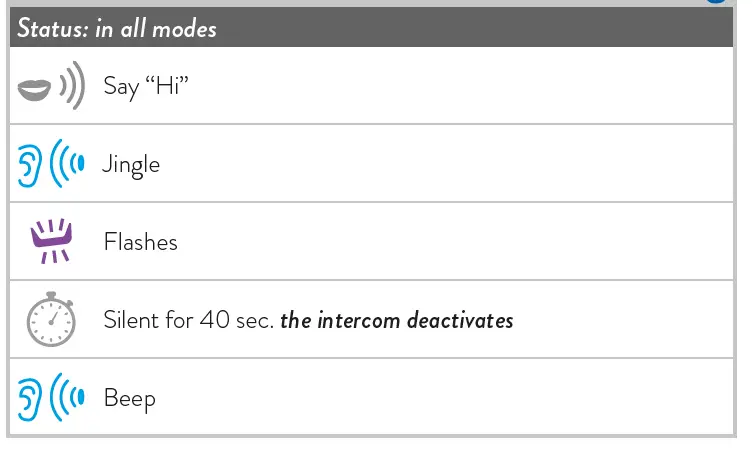This screenshot has width=752, height=452.
Task: Select the blue ear icon beside Jingle
Action: pyautogui.click(x=29, y=165)
